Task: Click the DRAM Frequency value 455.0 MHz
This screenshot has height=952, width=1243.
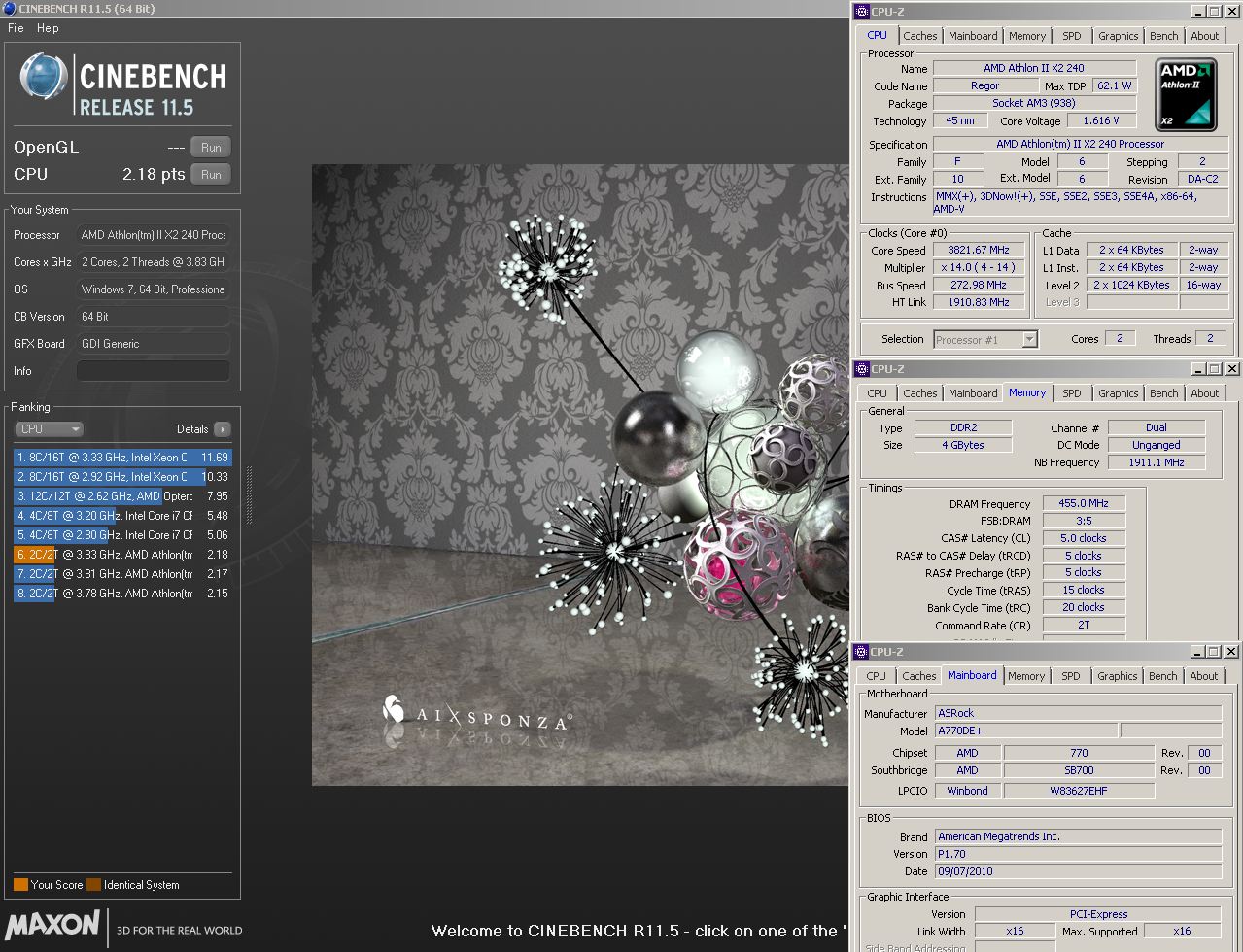Action: click(1084, 503)
